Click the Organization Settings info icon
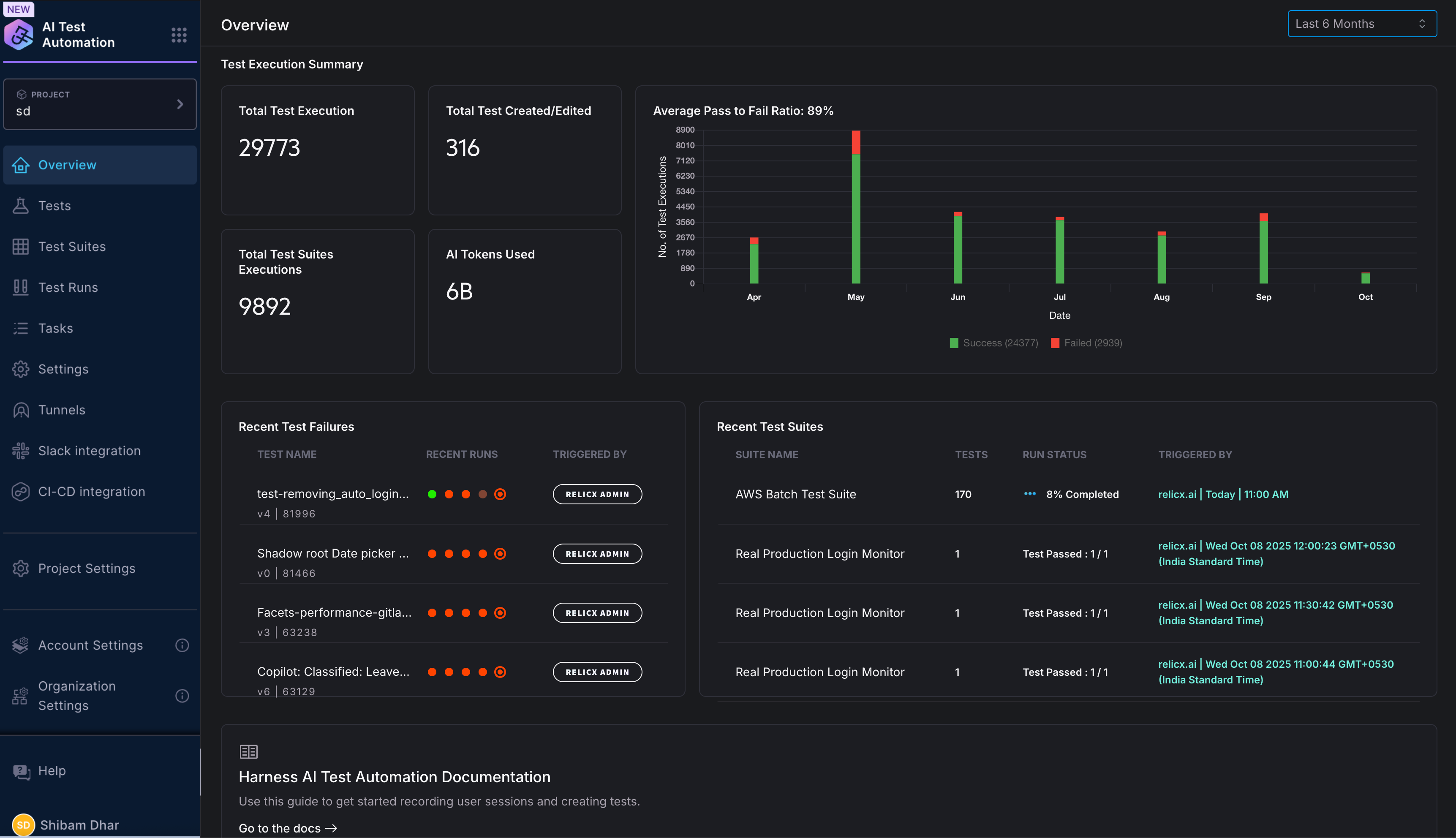 coord(182,696)
